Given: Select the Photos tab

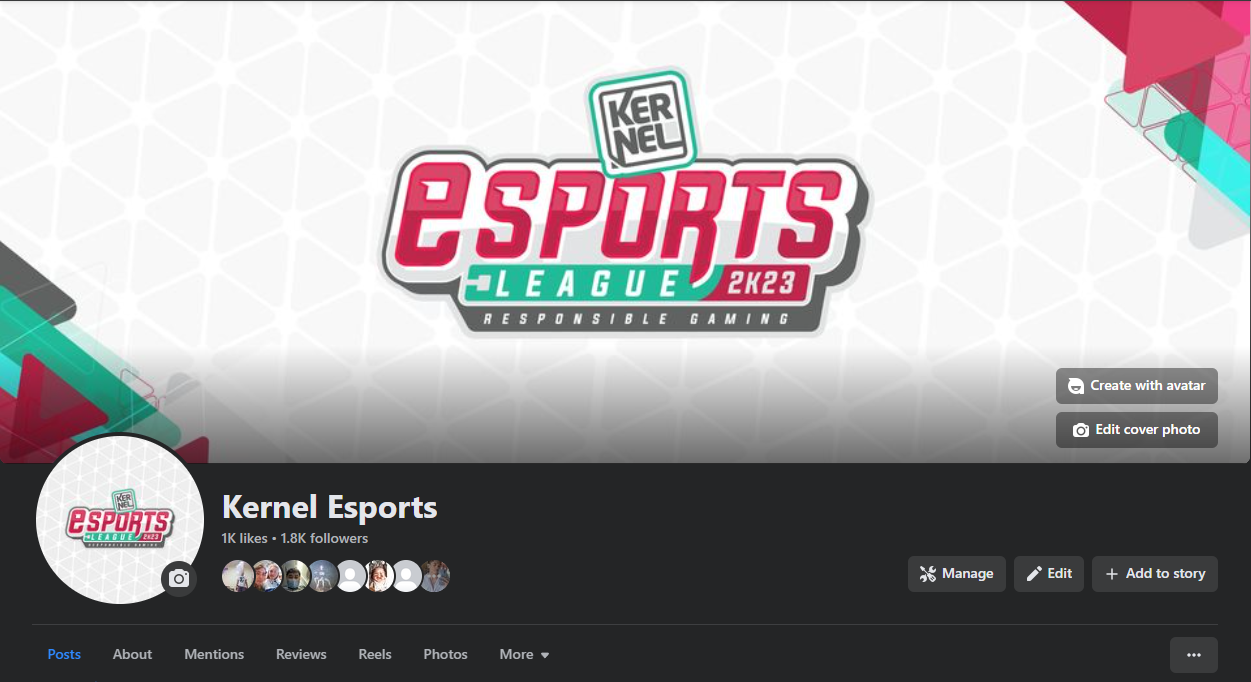Looking at the screenshot, I should click(445, 654).
